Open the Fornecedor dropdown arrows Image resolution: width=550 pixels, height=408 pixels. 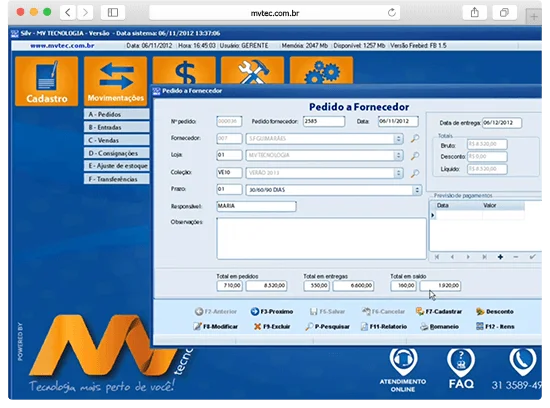pos(398,139)
